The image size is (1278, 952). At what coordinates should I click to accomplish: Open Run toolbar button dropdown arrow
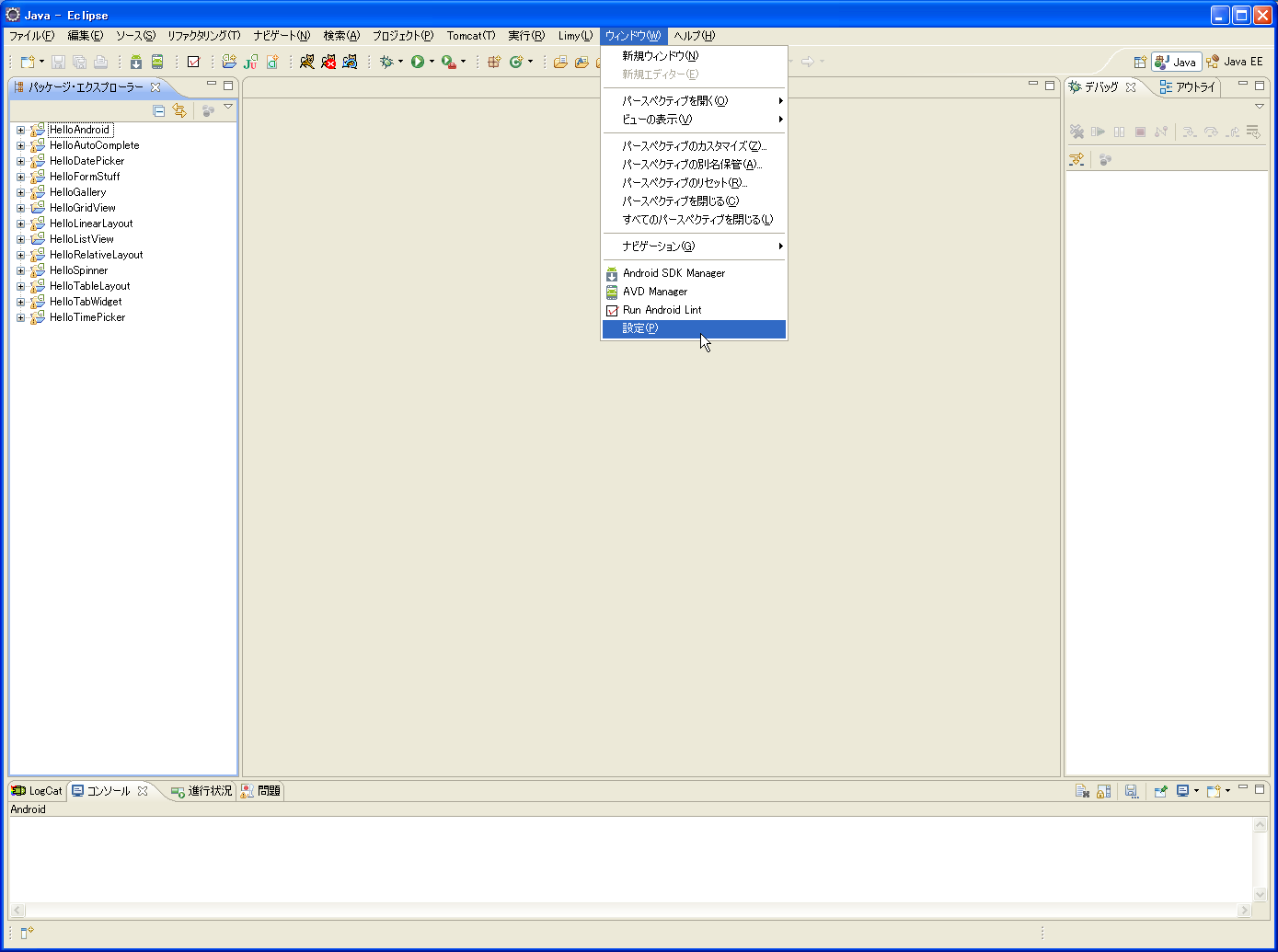tap(432, 62)
